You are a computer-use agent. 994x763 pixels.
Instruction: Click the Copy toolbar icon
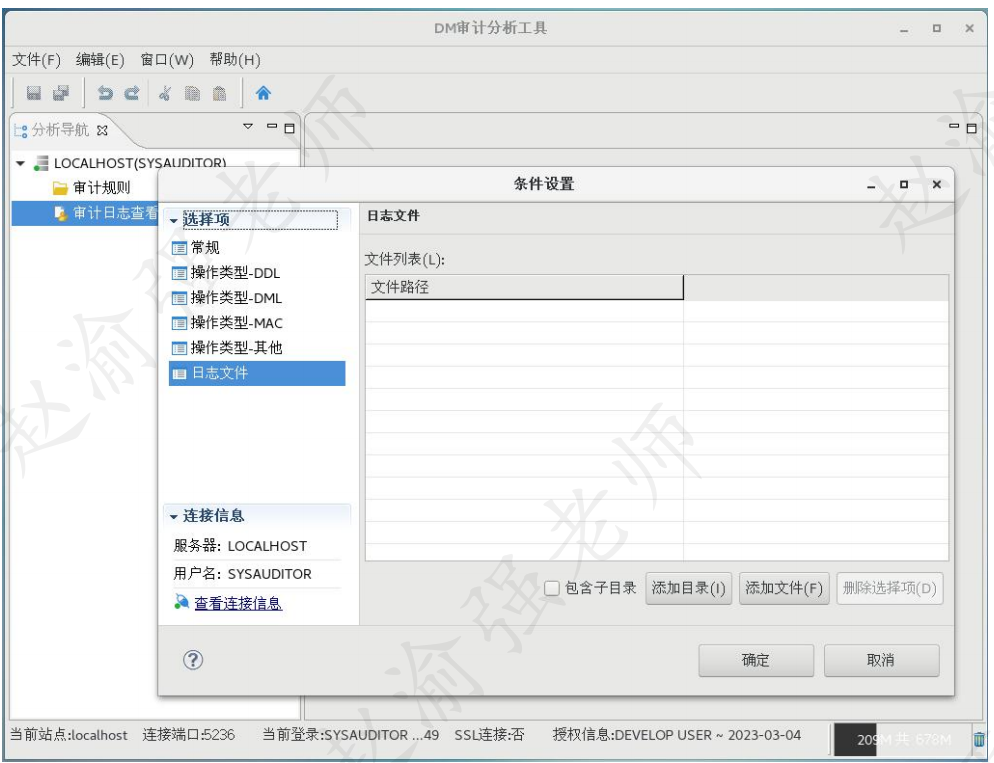click(192, 93)
